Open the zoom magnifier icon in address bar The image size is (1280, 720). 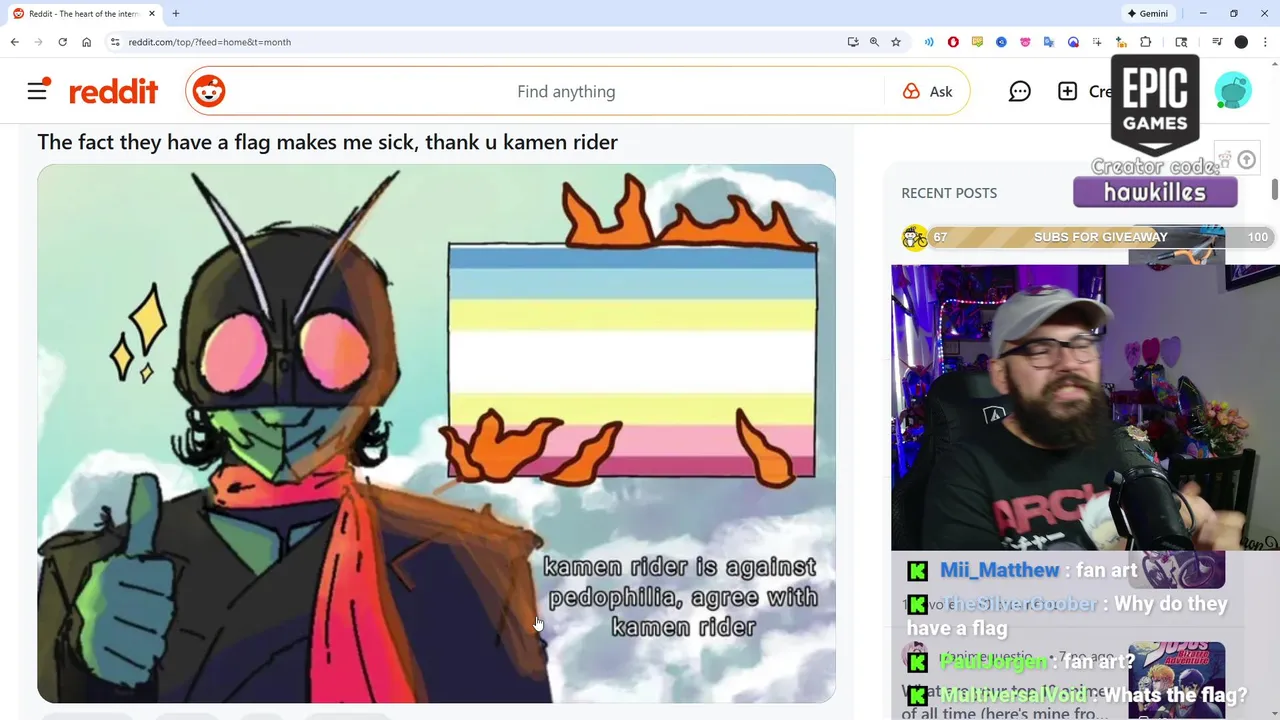[x=874, y=42]
